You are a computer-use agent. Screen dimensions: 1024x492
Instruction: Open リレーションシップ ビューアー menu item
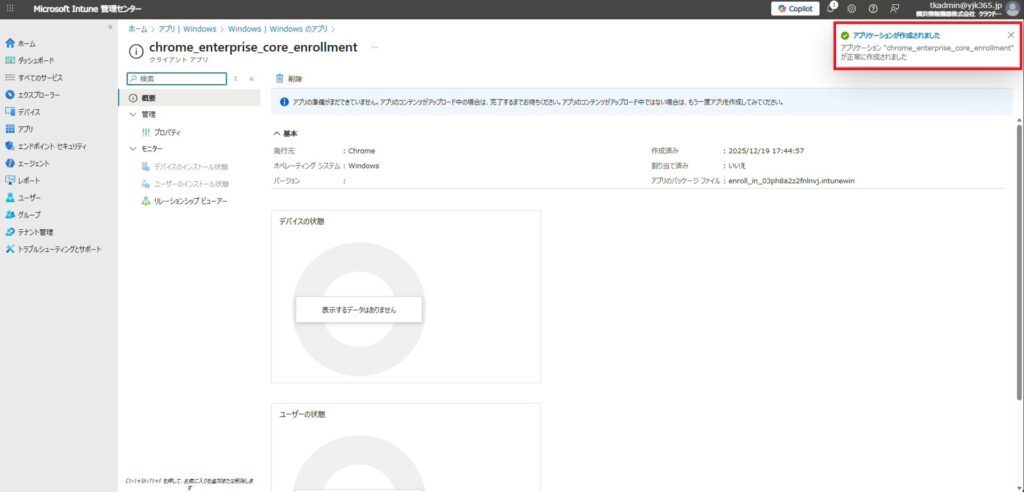[189, 201]
